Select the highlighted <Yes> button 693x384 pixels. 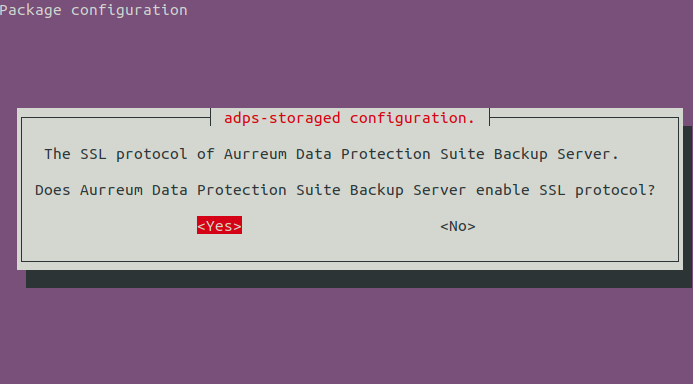[219, 225]
